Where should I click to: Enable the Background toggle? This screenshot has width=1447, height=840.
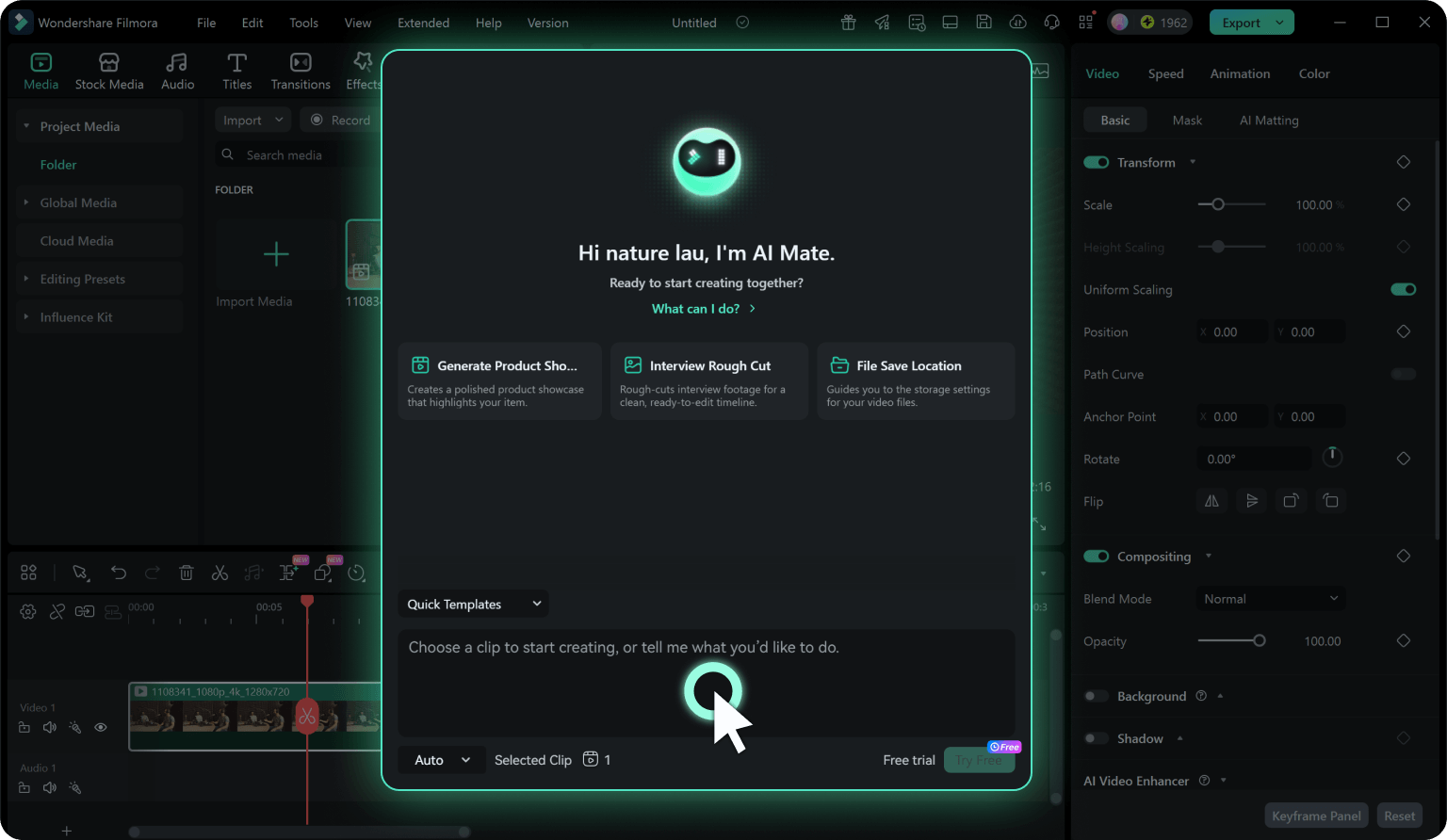coord(1096,696)
